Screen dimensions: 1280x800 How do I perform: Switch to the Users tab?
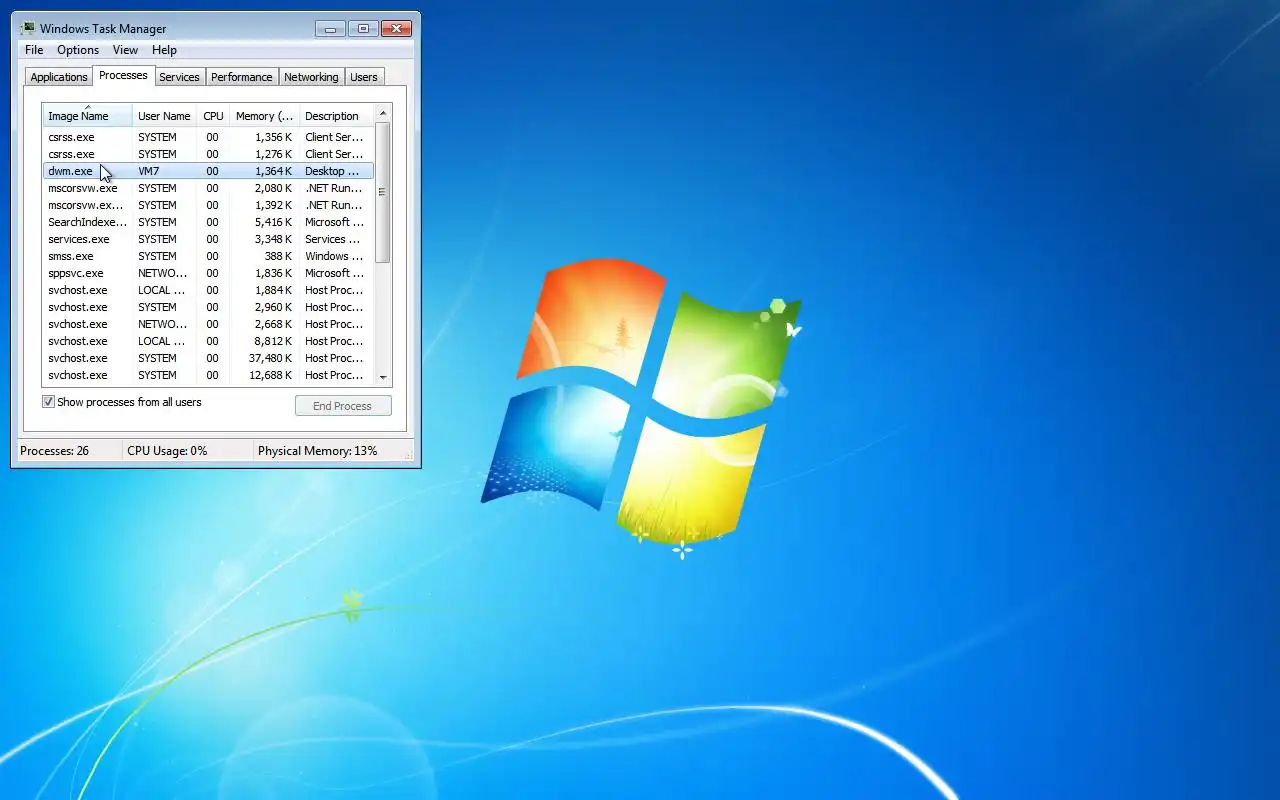pos(364,77)
